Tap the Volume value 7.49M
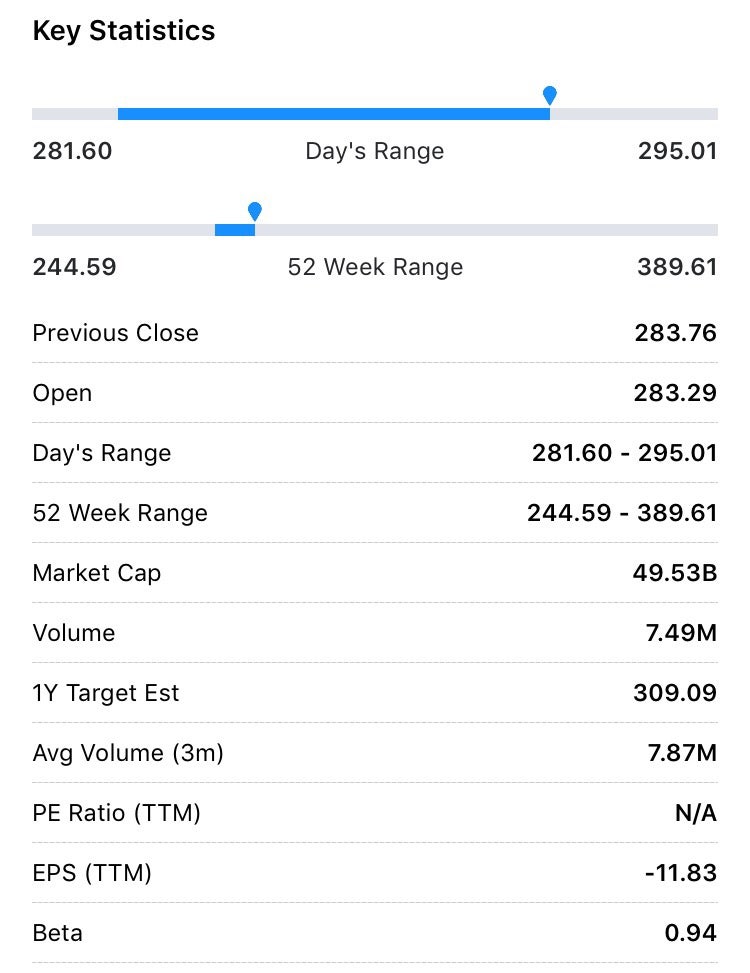The image size is (750, 973). pyautogui.click(x=681, y=633)
